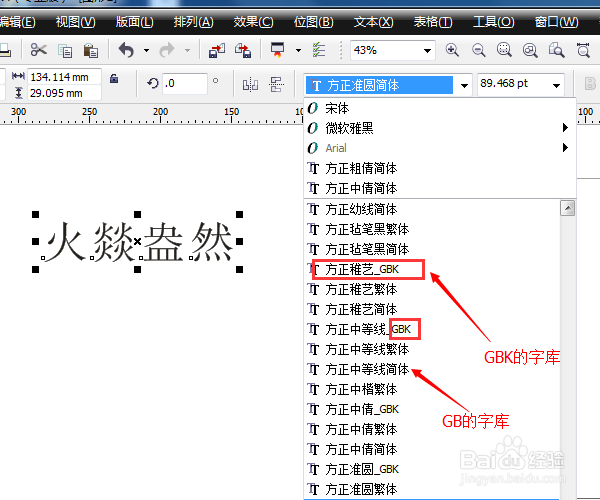This screenshot has height=500, width=600.
Task: Select 方正毡笔黑繁体 font
Action: click(432, 229)
